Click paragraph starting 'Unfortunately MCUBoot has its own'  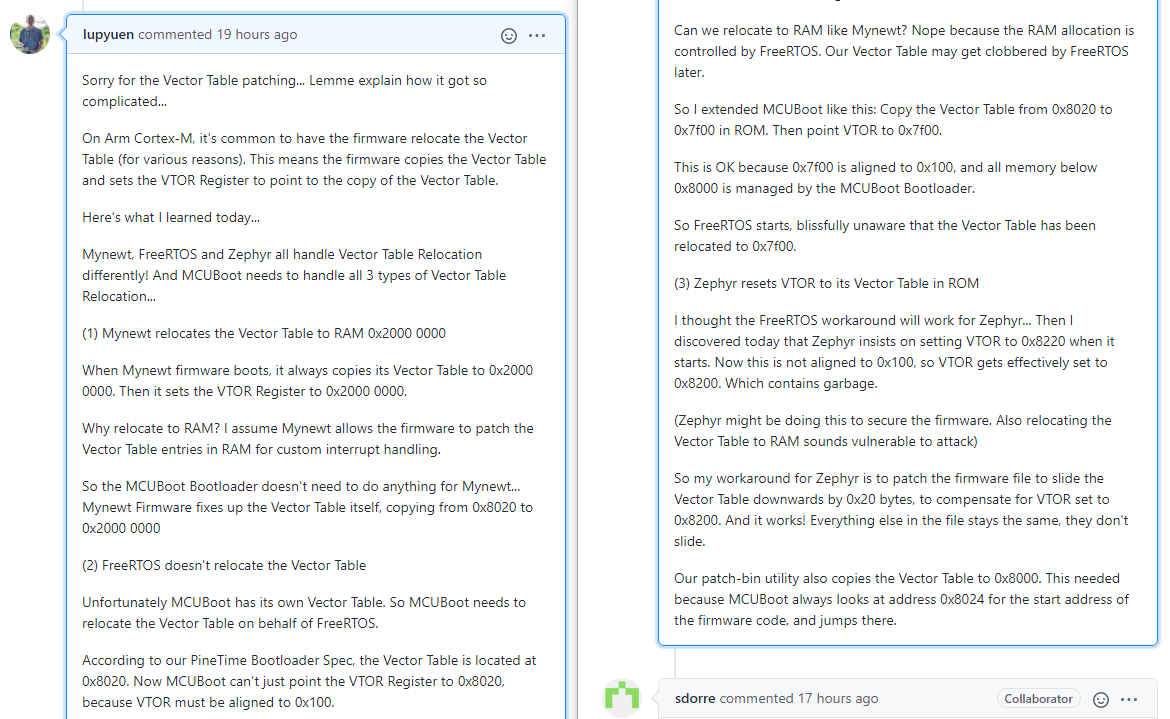[304, 613]
